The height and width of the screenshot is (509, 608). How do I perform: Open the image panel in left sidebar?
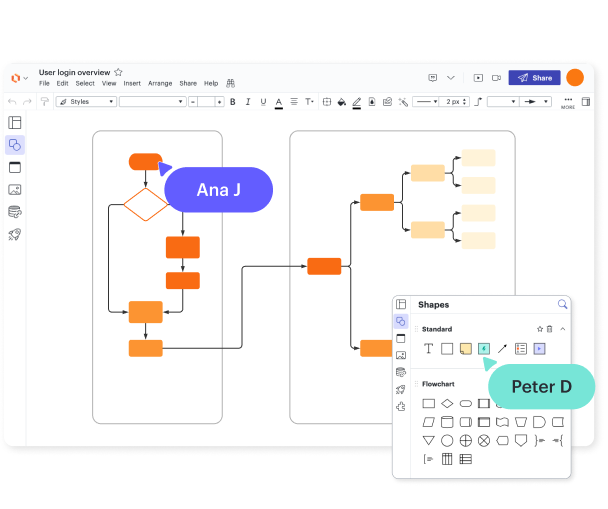tap(15, 190)
